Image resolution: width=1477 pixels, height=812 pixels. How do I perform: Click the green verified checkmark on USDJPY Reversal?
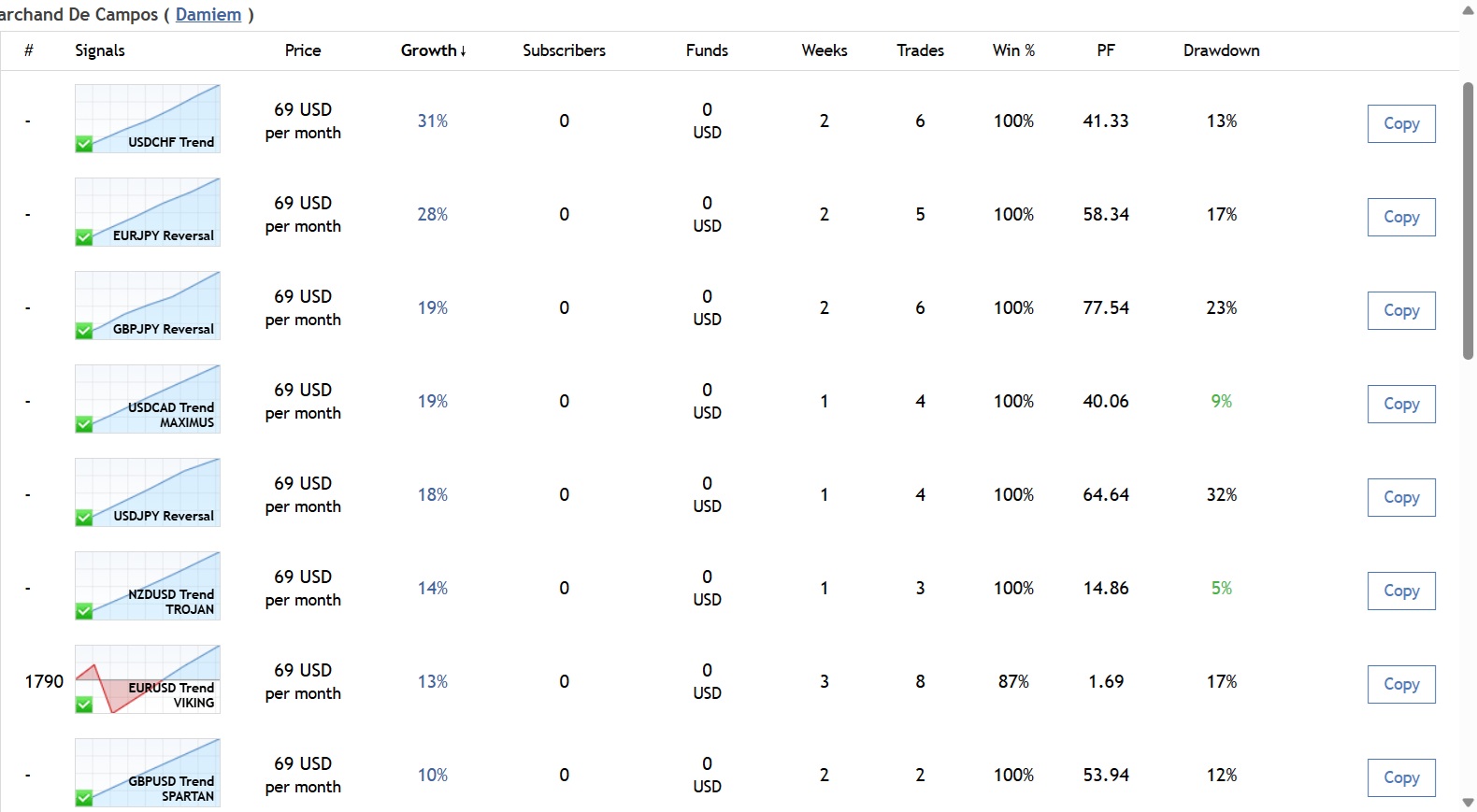tap(84, 518)
